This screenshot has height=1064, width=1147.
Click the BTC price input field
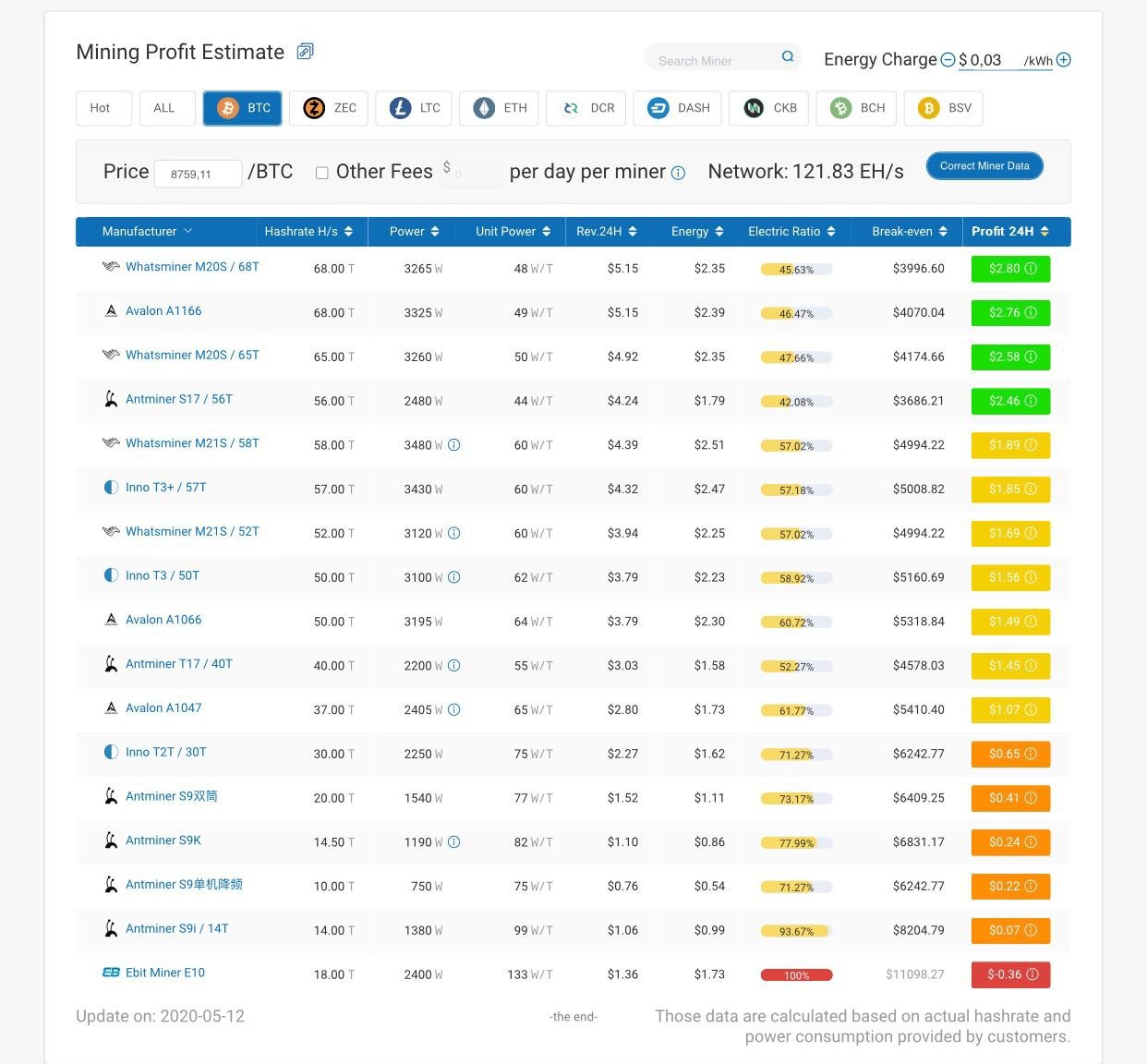198,174
